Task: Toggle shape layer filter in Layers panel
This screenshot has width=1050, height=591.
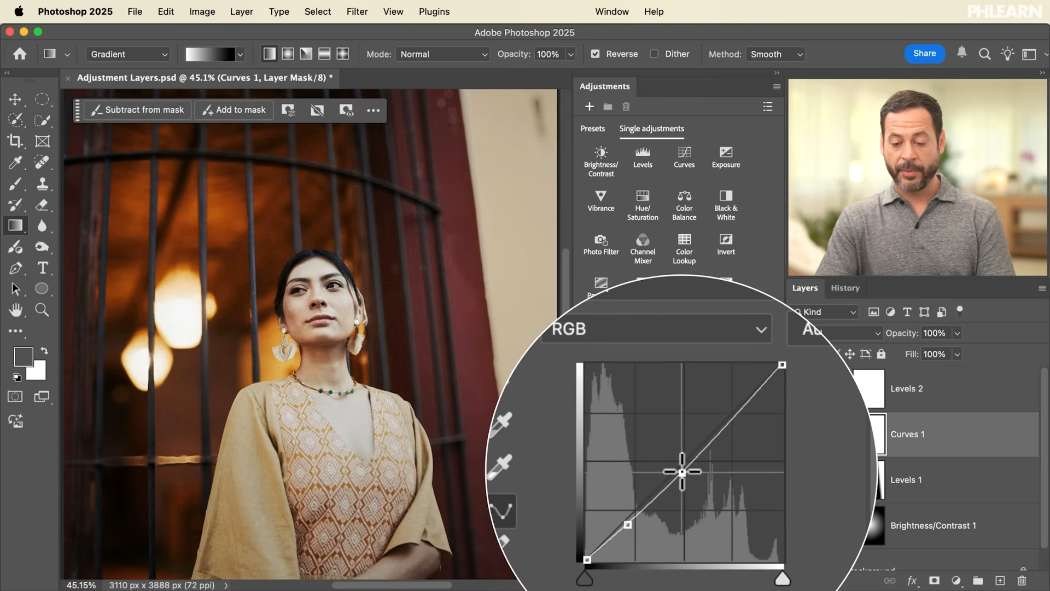Action: click(x=924, y=312)
